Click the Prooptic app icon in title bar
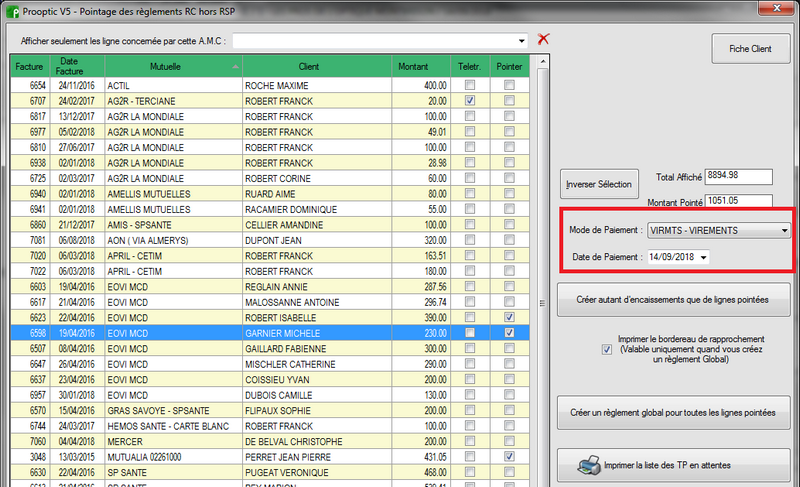The height and width of the screenshot is (487, 800). pyautogui.click(x=12, y=11)
